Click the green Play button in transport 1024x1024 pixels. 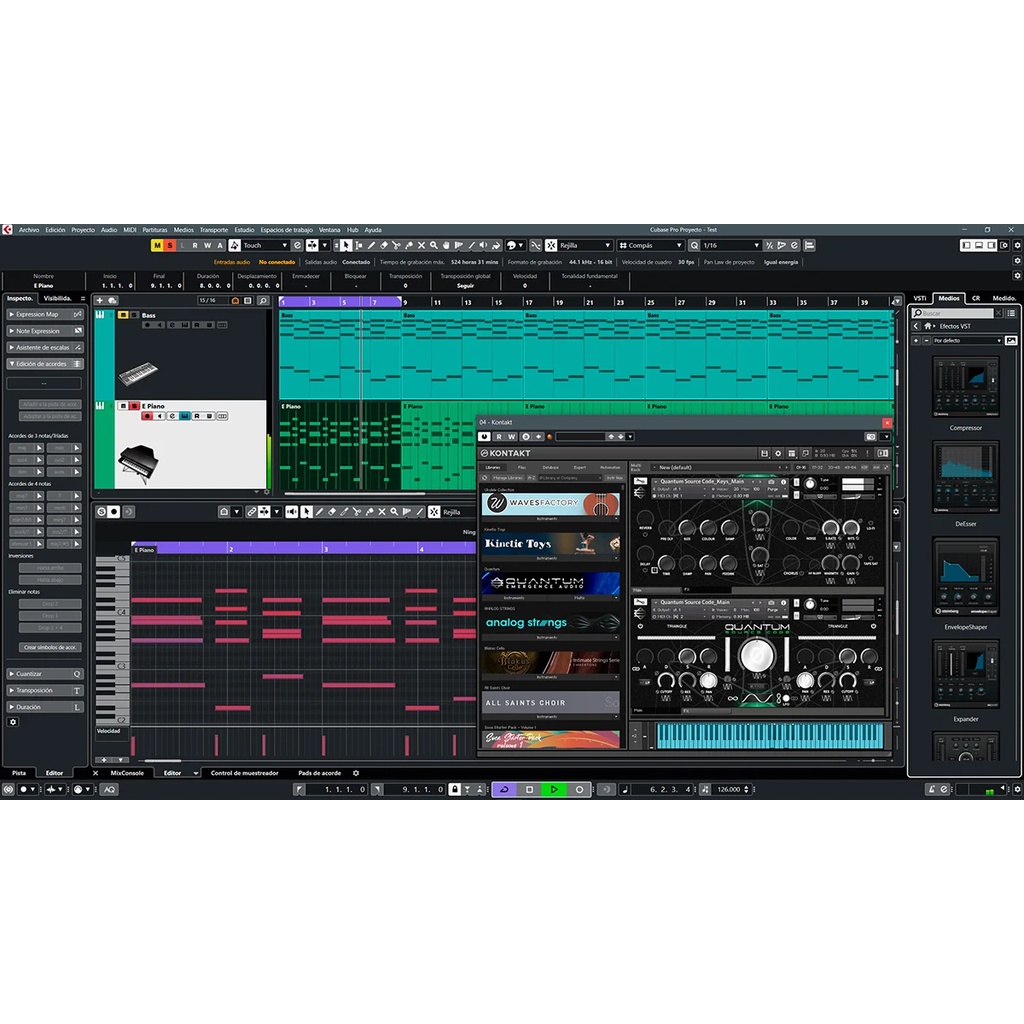(x=554, y=790)
